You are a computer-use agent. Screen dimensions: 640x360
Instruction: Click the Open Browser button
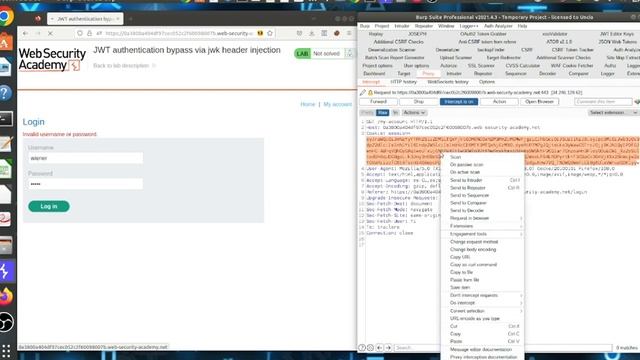point(539,102)
